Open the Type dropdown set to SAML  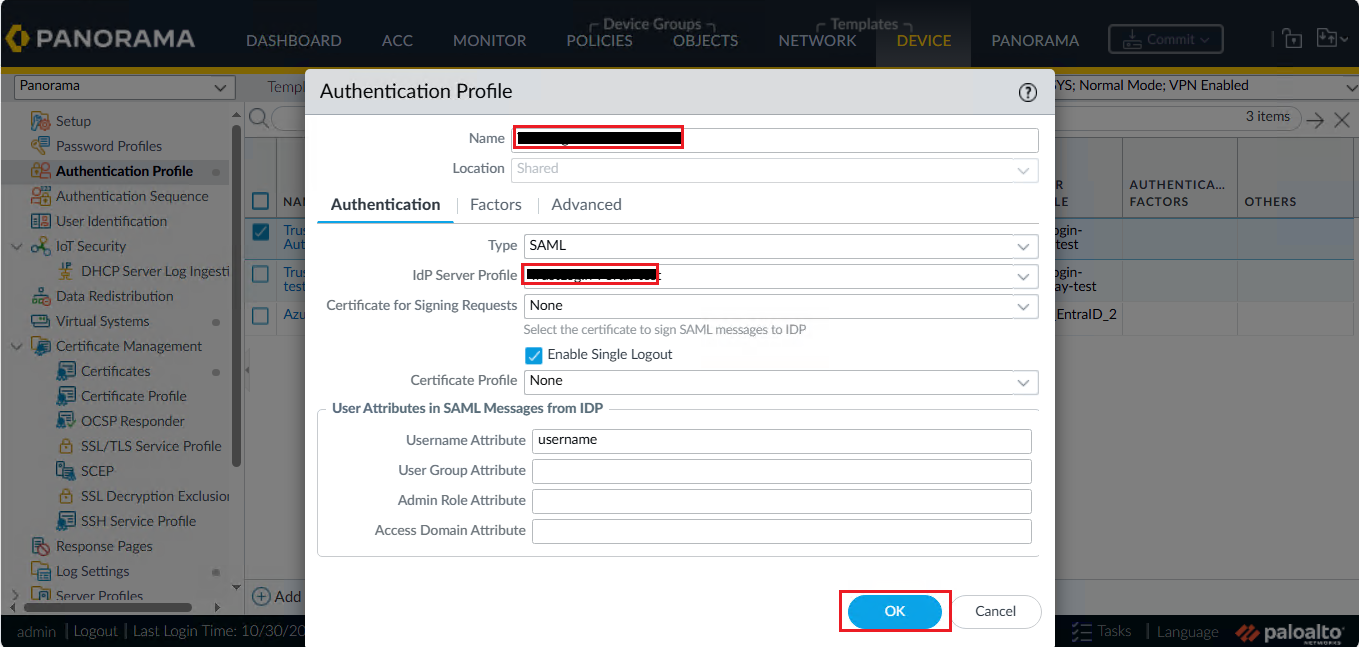780,245
